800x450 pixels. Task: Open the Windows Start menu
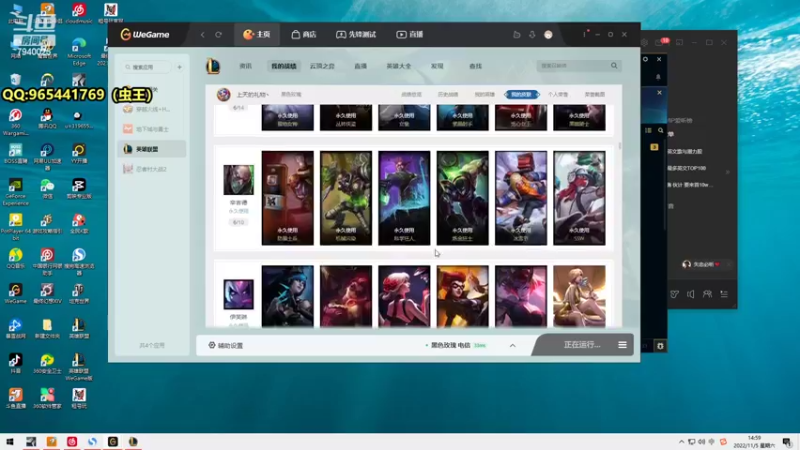[x=10, y=441]
